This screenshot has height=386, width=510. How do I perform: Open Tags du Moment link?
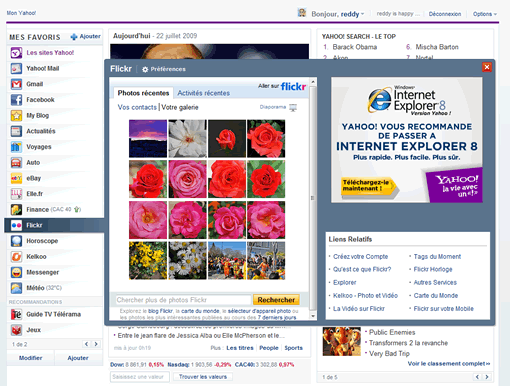(x=437, y=256)
